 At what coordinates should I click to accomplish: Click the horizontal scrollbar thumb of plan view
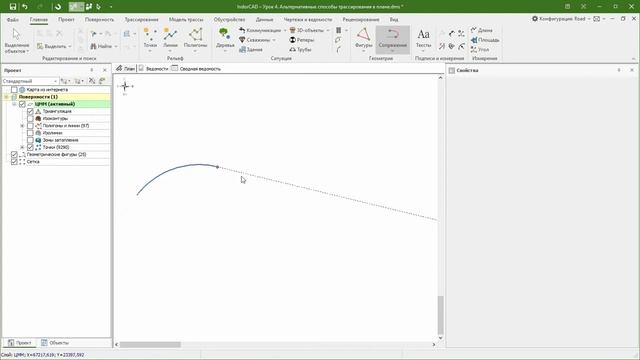150,344
